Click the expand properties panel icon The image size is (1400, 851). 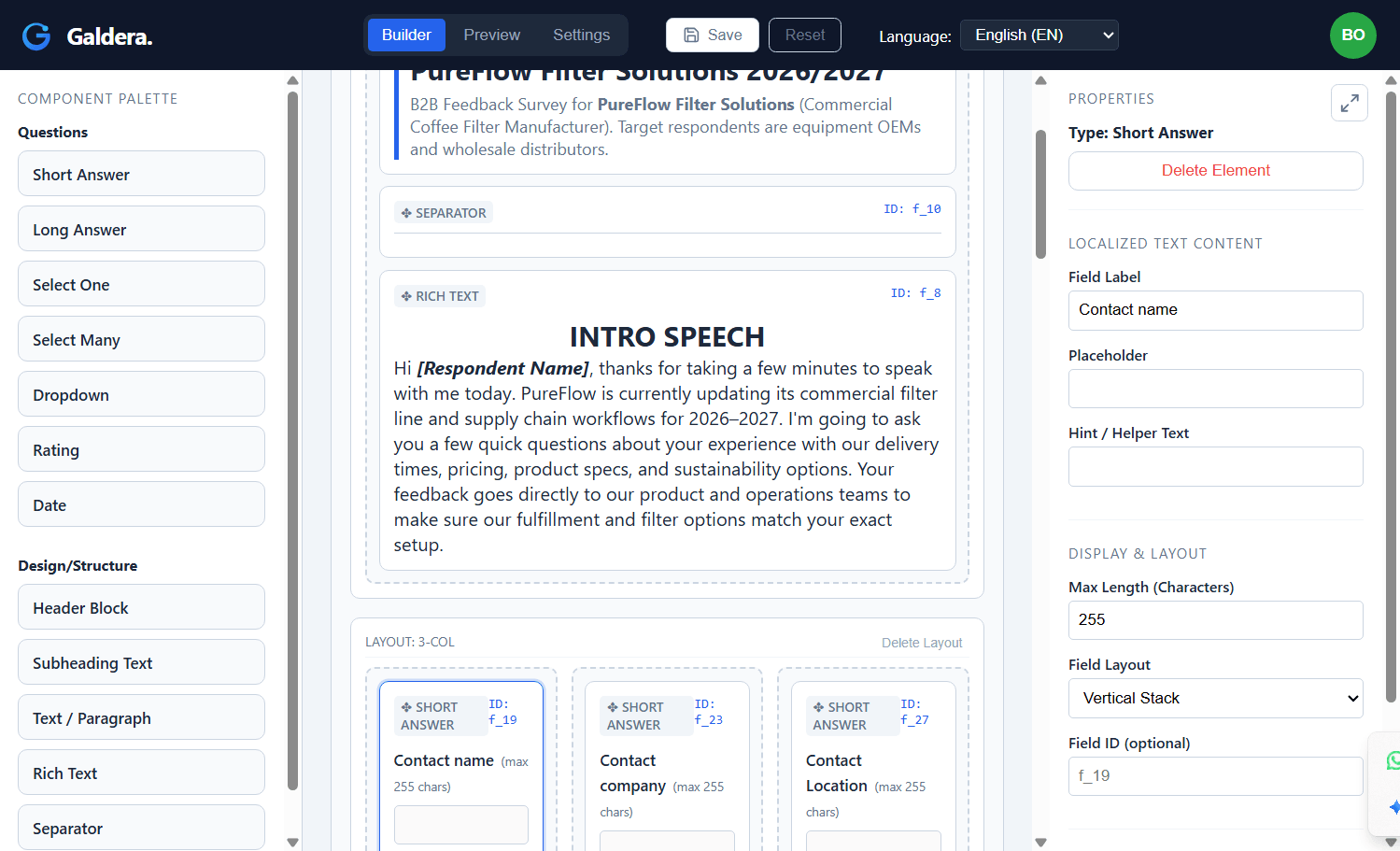click(1349, 103)
